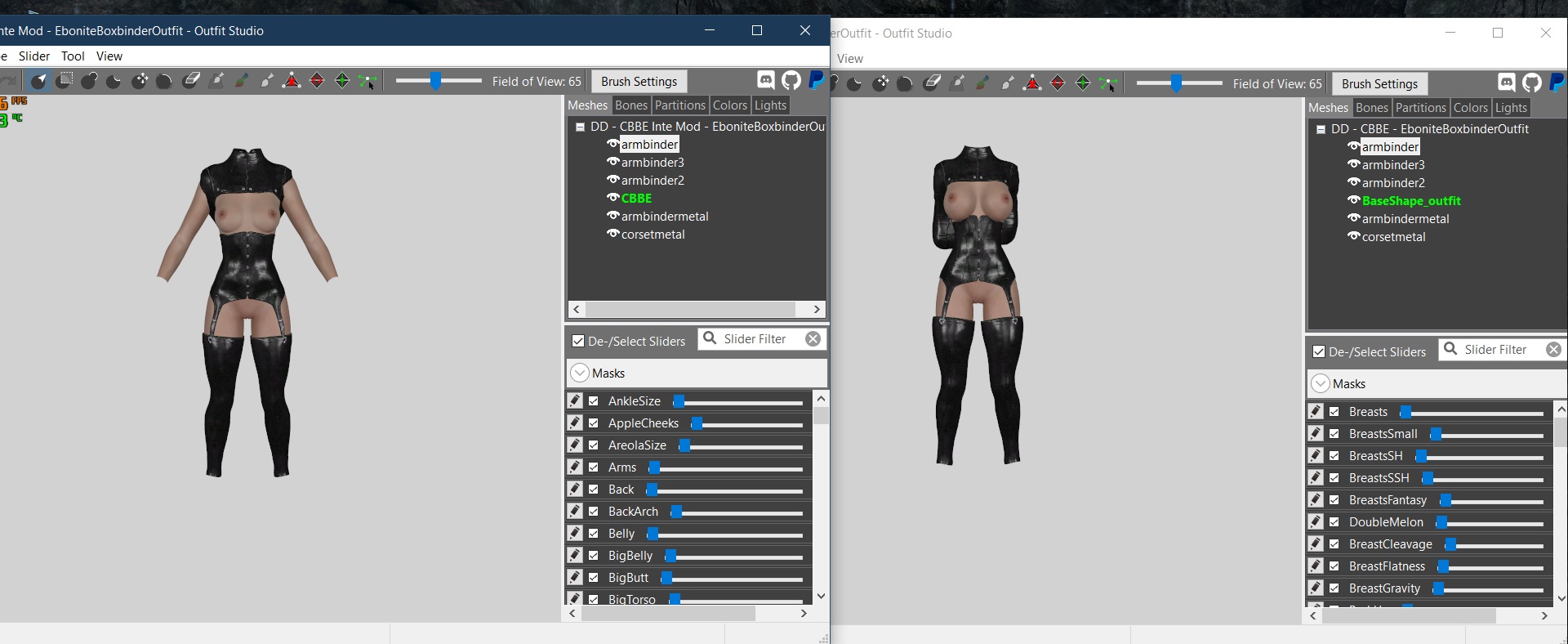
Task: Uncheck the AppleCheeks slider checkbox
Action: click(x=594, y=423)
